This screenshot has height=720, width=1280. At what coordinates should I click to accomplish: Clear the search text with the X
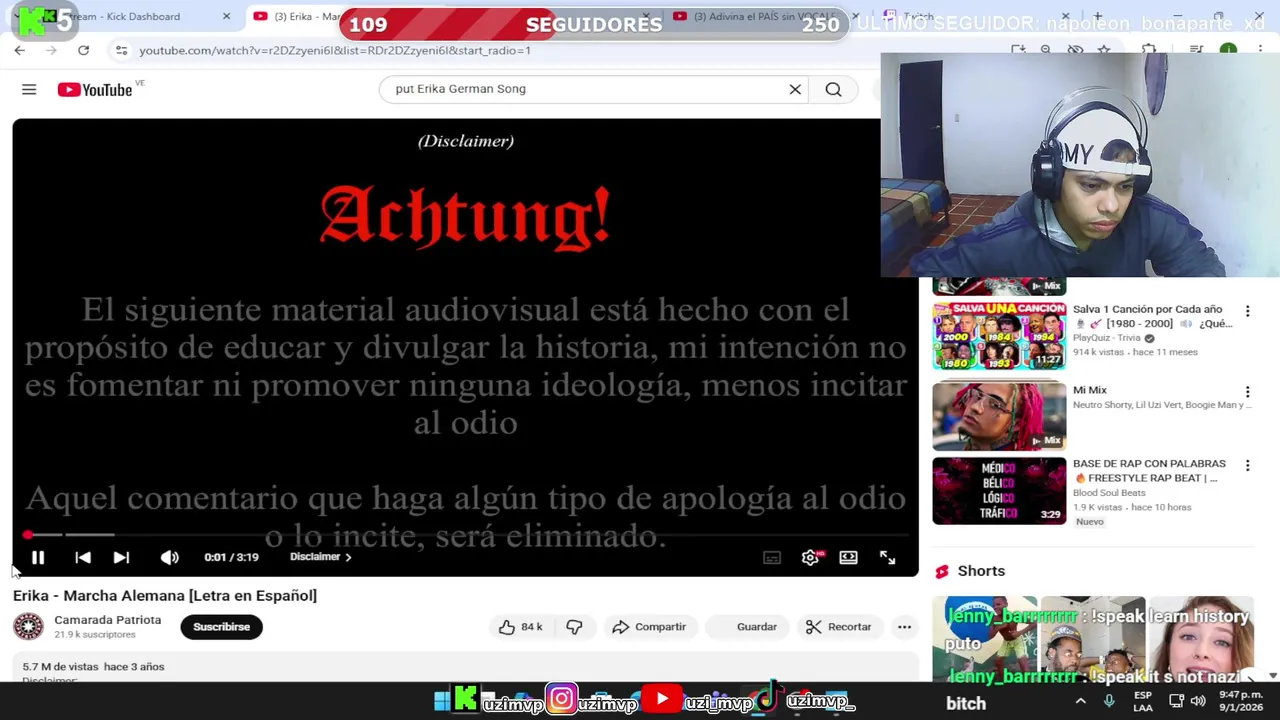coord(795,89)
